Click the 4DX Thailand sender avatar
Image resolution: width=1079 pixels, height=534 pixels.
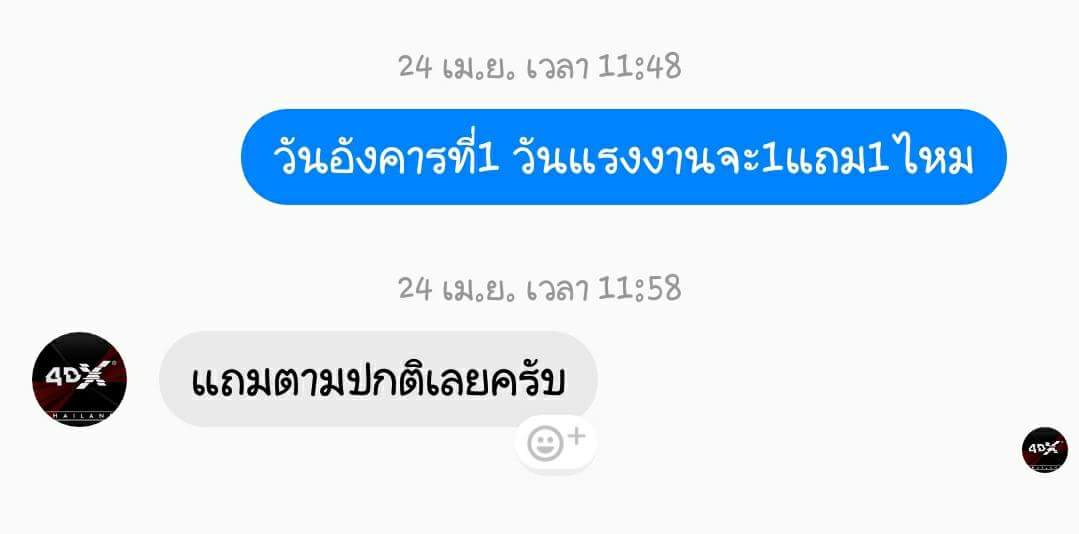pos(79,379)
